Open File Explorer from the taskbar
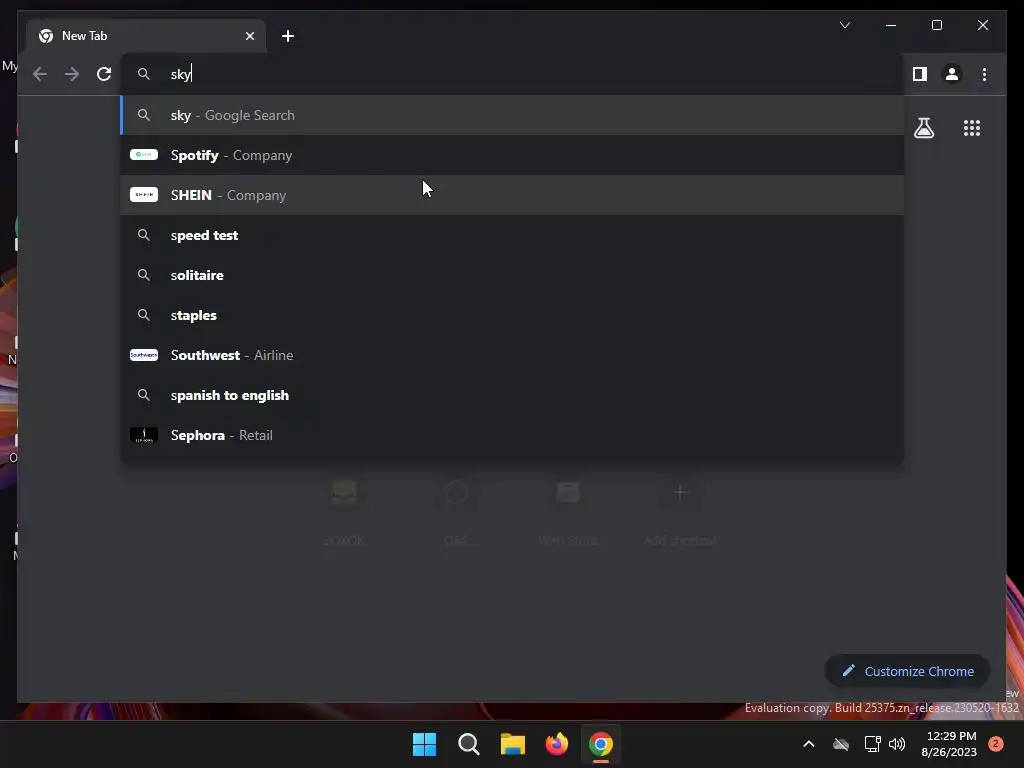Screen dimensions: 1024x768 tap(513, 744)
